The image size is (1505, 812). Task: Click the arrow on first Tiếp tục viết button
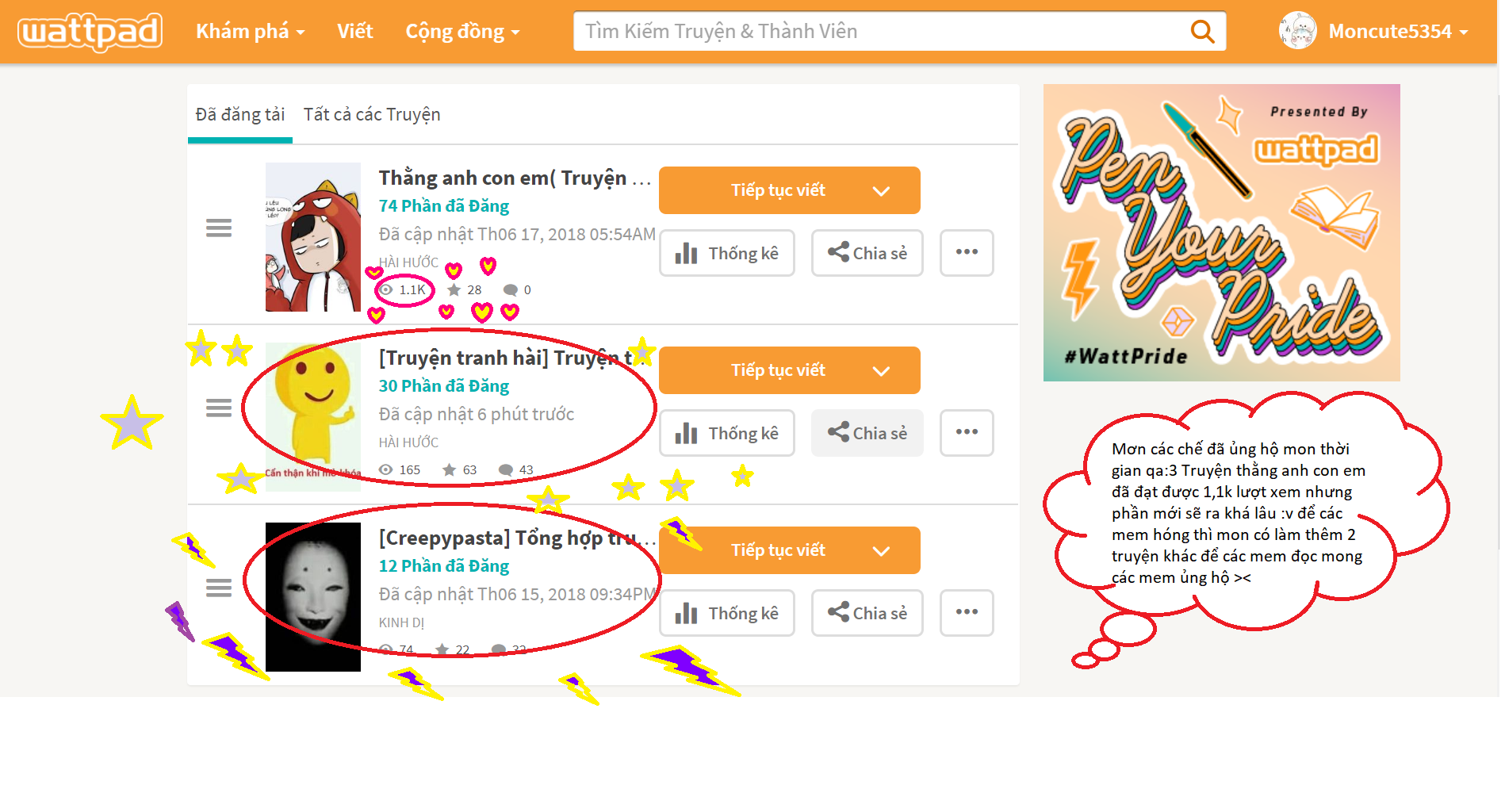(x=881, y=191)
